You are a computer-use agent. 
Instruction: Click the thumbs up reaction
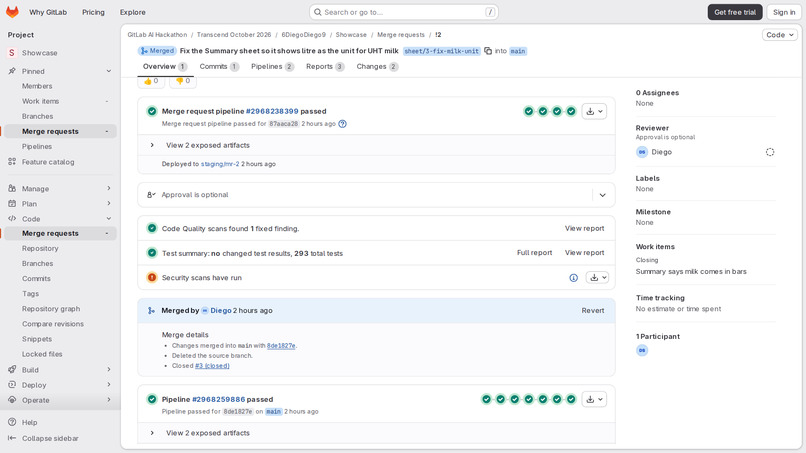click(x=151, y=81)
